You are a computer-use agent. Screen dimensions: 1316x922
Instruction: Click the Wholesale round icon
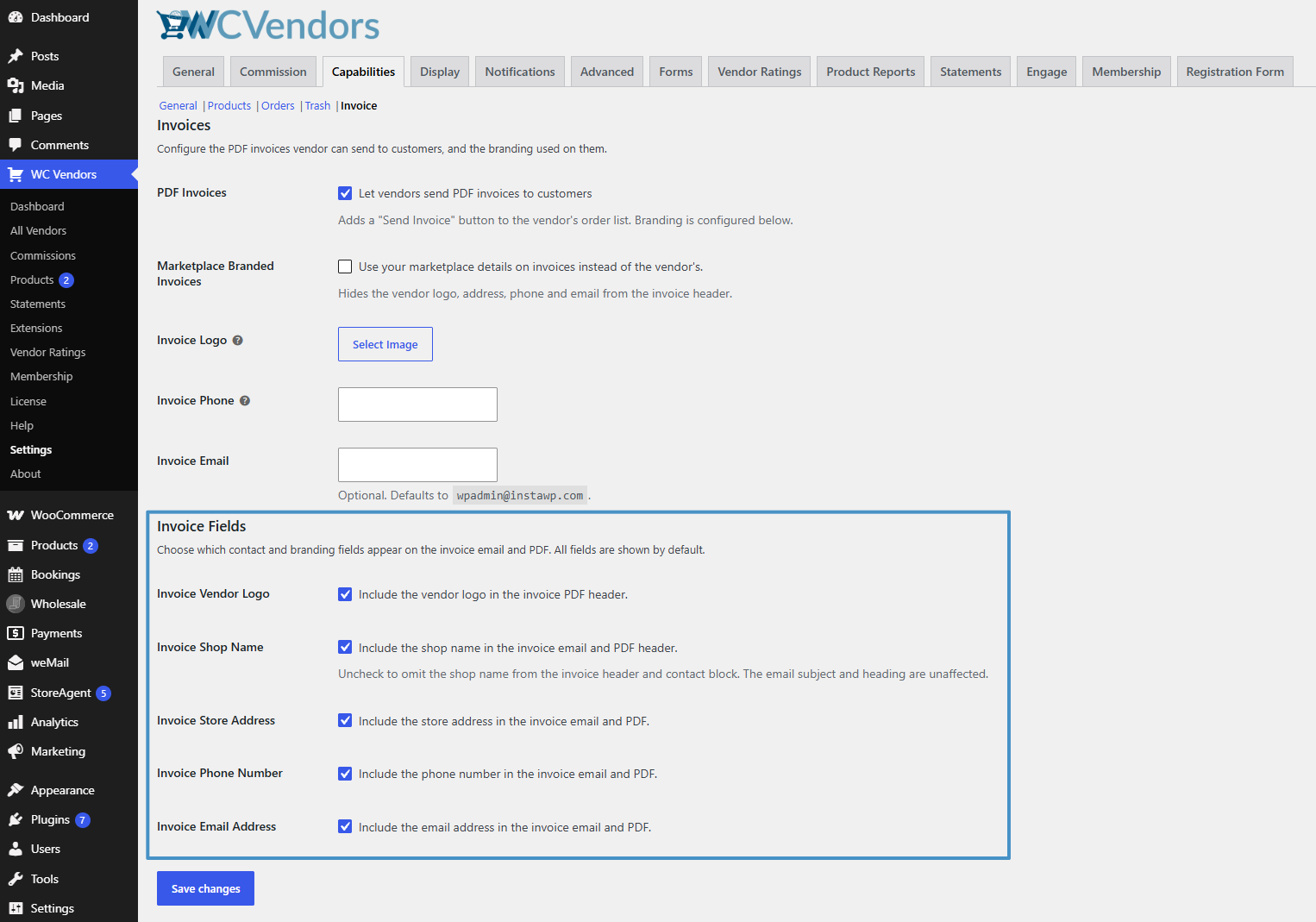16,604
